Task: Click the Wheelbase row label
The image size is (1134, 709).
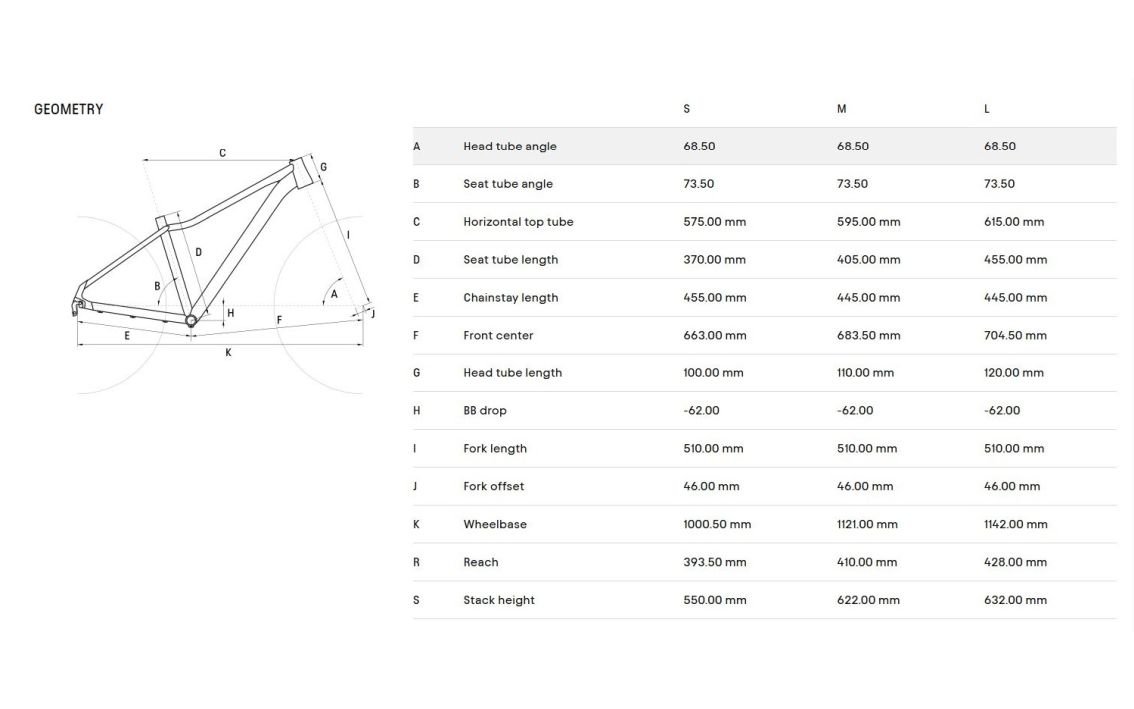Action: [x=495, y=525]
